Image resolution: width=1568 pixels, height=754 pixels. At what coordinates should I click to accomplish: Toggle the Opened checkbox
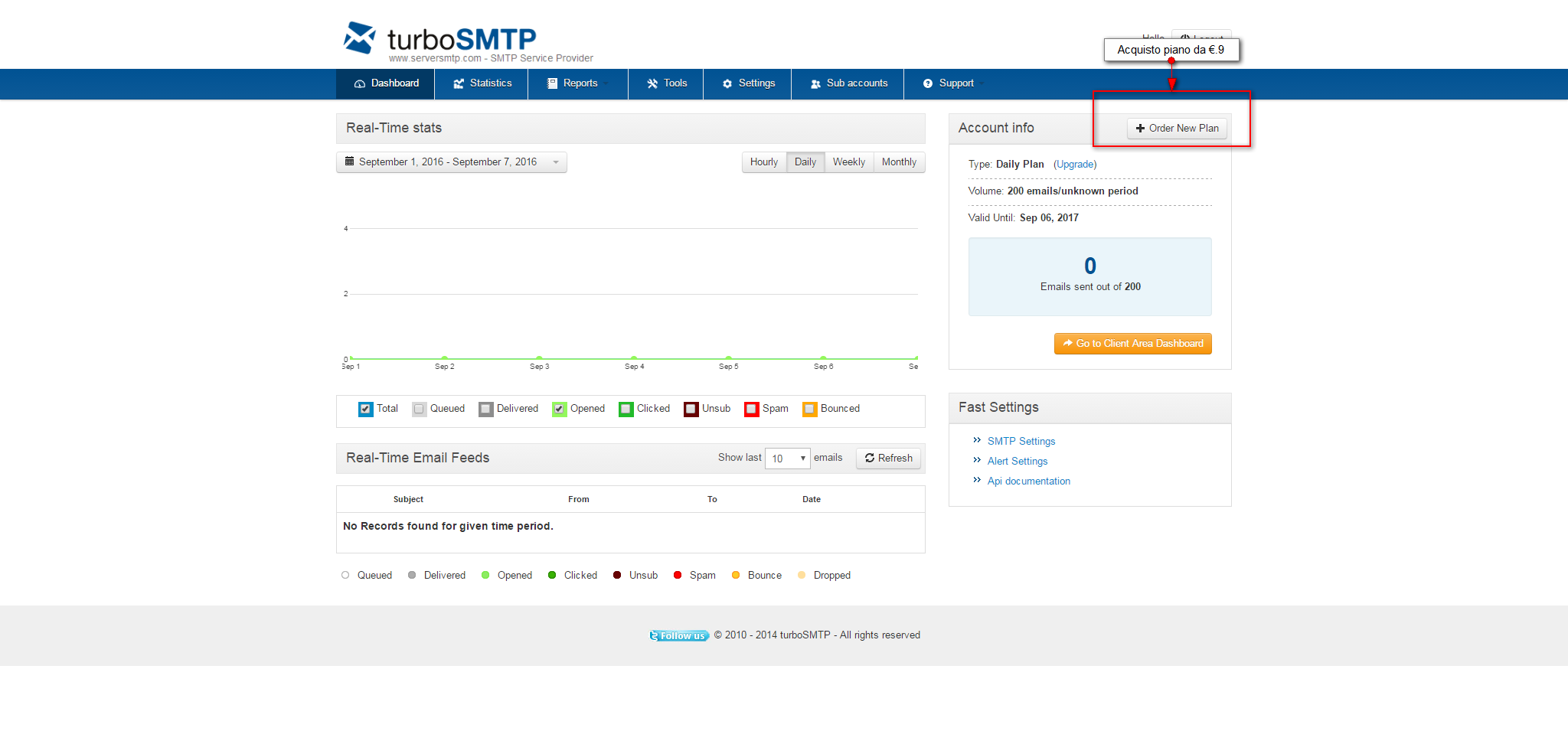click(560, 409)
